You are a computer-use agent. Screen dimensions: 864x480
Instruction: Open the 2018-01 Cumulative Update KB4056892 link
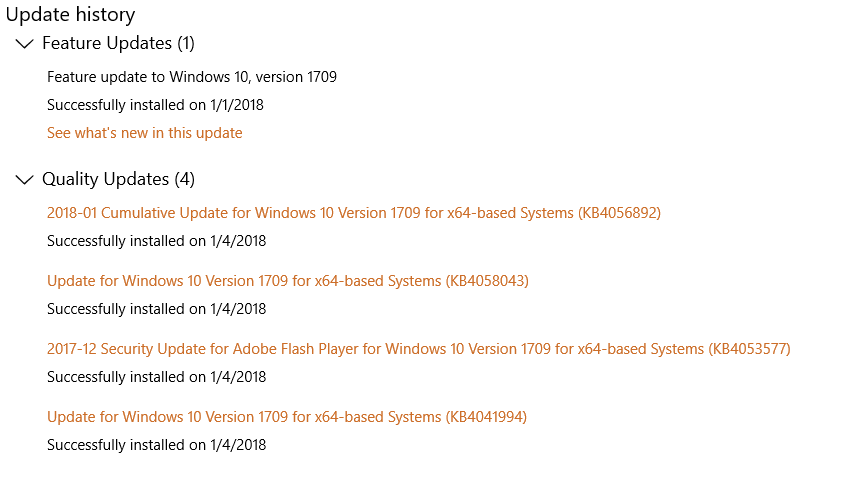[353, 213]
